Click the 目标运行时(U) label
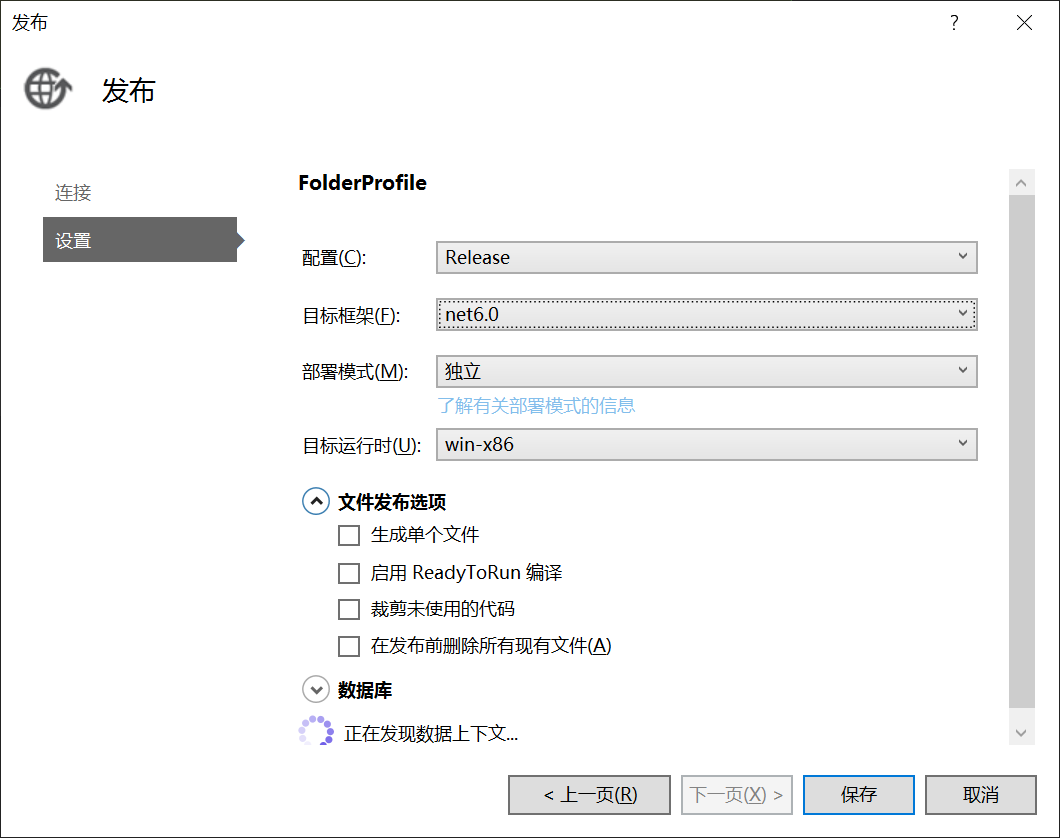Screen dimensions: 1060x838 pyautogui.click(x=362, y=445)
